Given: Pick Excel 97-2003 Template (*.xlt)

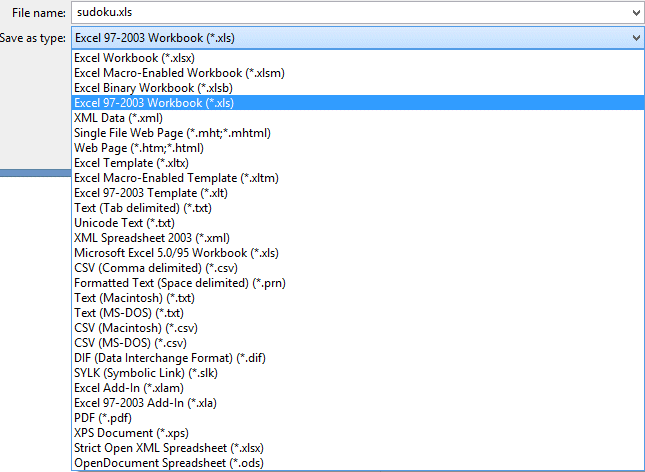Looking at the screenshot, I should pyautogui.click(x=358, y=193).
